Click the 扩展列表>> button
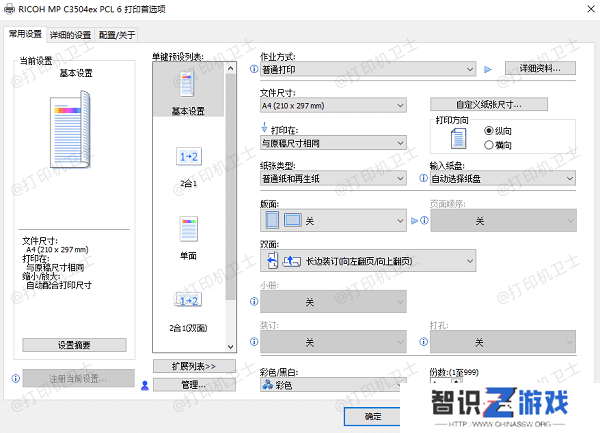Screen dimensions: 600x433 point(194,366)
